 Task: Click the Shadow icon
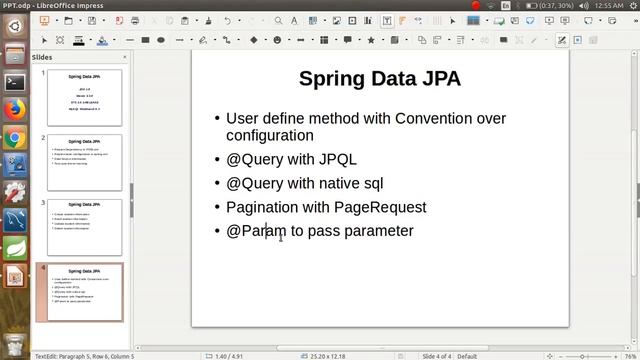[x=504, y=40]
